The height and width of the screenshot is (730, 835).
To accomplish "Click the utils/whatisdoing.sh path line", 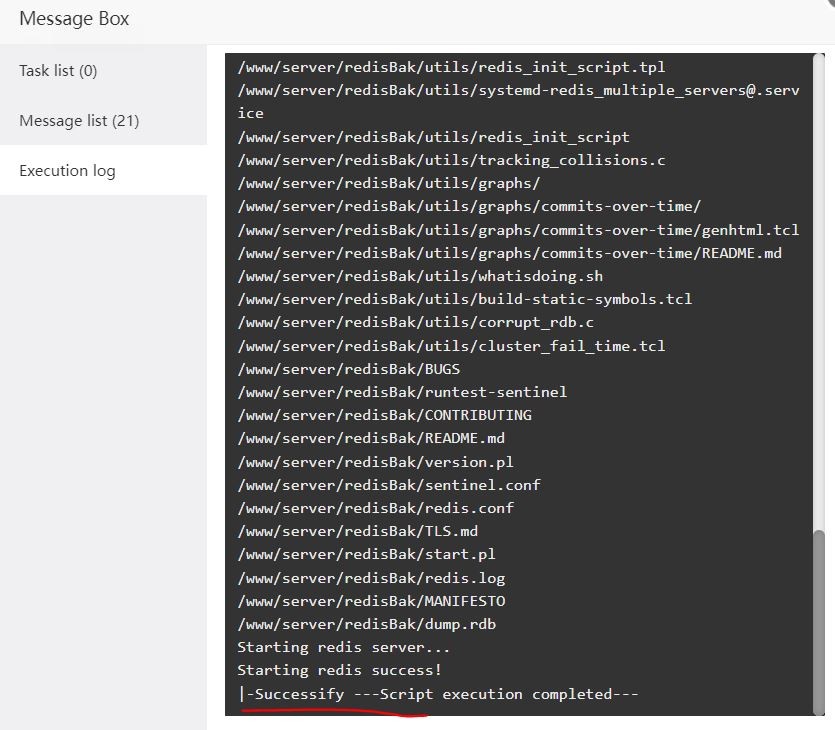I will click(x=420, y=276).
